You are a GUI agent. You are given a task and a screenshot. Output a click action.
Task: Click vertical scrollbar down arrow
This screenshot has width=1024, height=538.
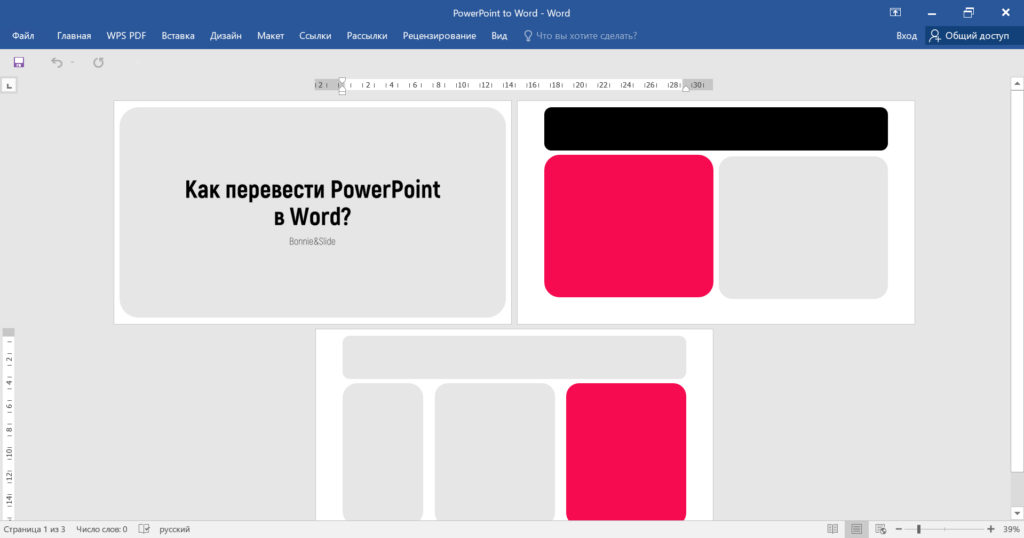click(x=1017, y=513)
